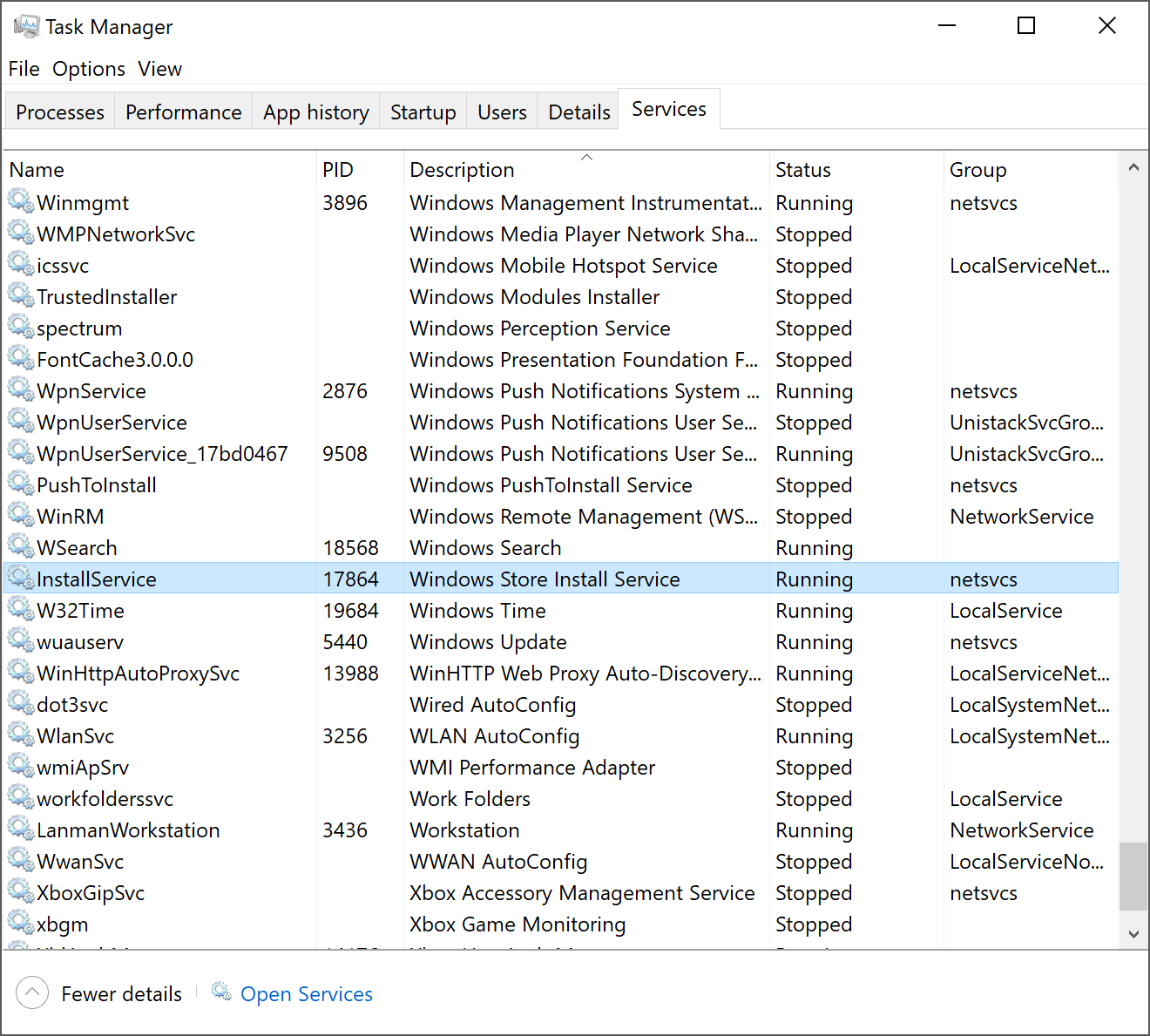
Task: Switch to the Performance tab
Action: point(184,112)
